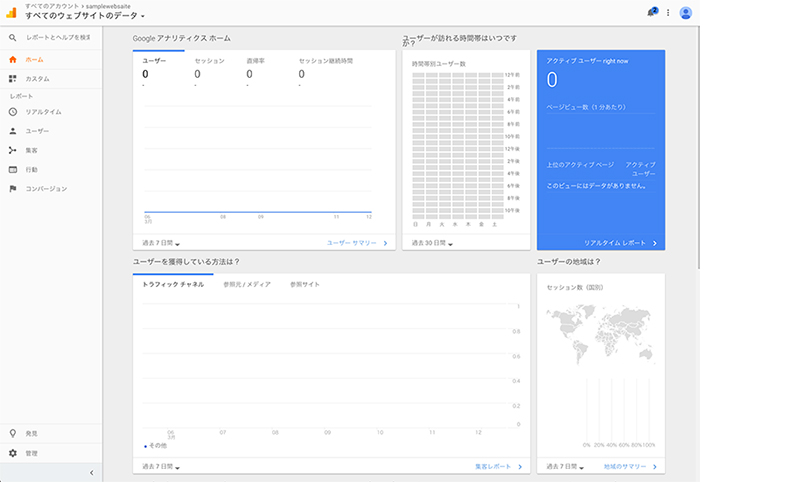
Task: Switch to 参照元 / メディア tab
Action: pos(247,285)
